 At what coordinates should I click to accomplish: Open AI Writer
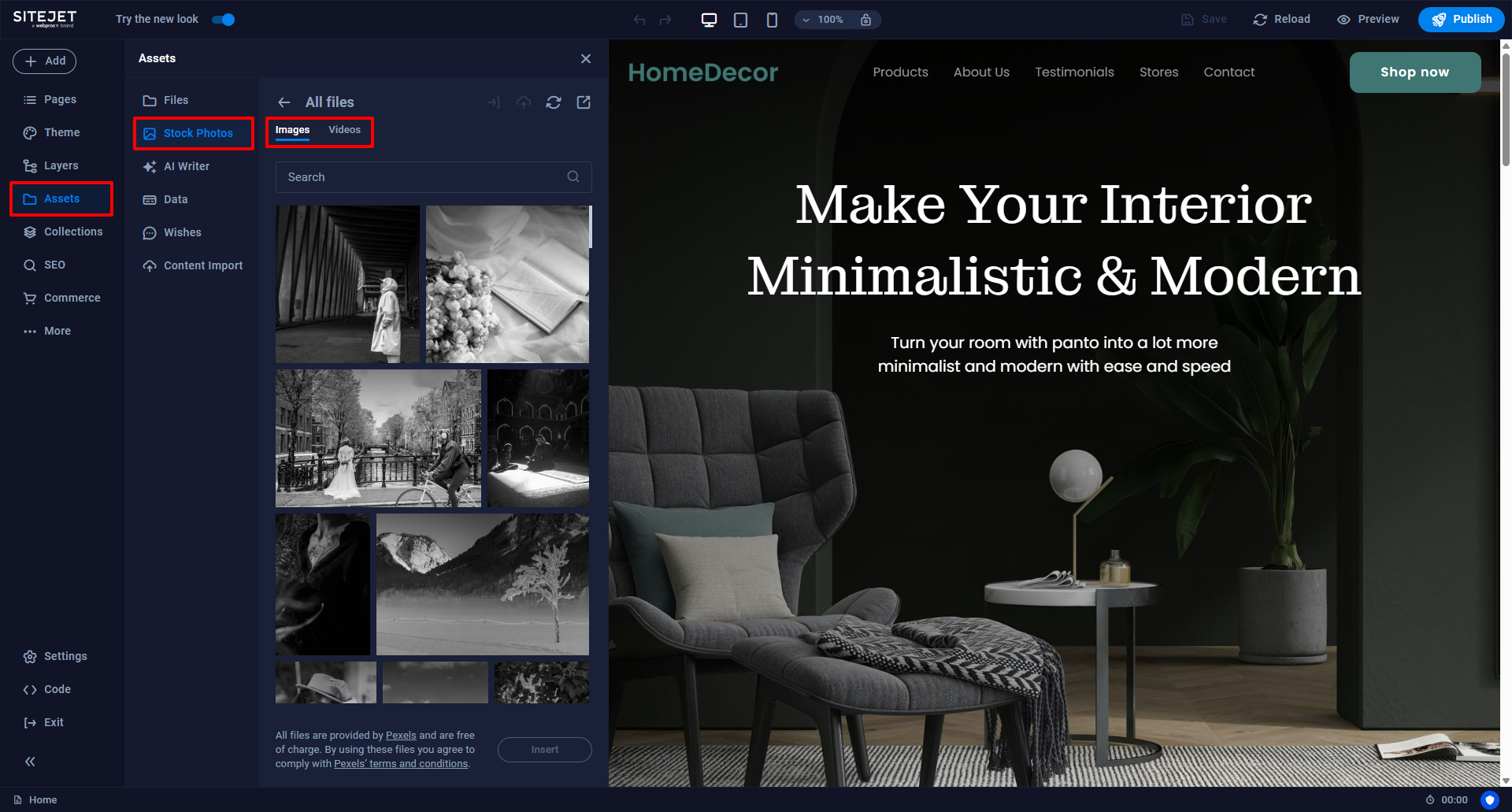tap(176, 166)
